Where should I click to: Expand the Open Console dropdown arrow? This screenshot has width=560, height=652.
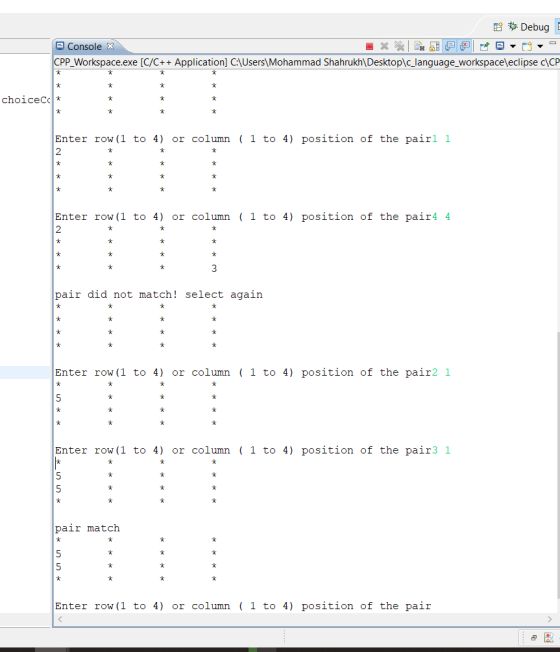540,46
